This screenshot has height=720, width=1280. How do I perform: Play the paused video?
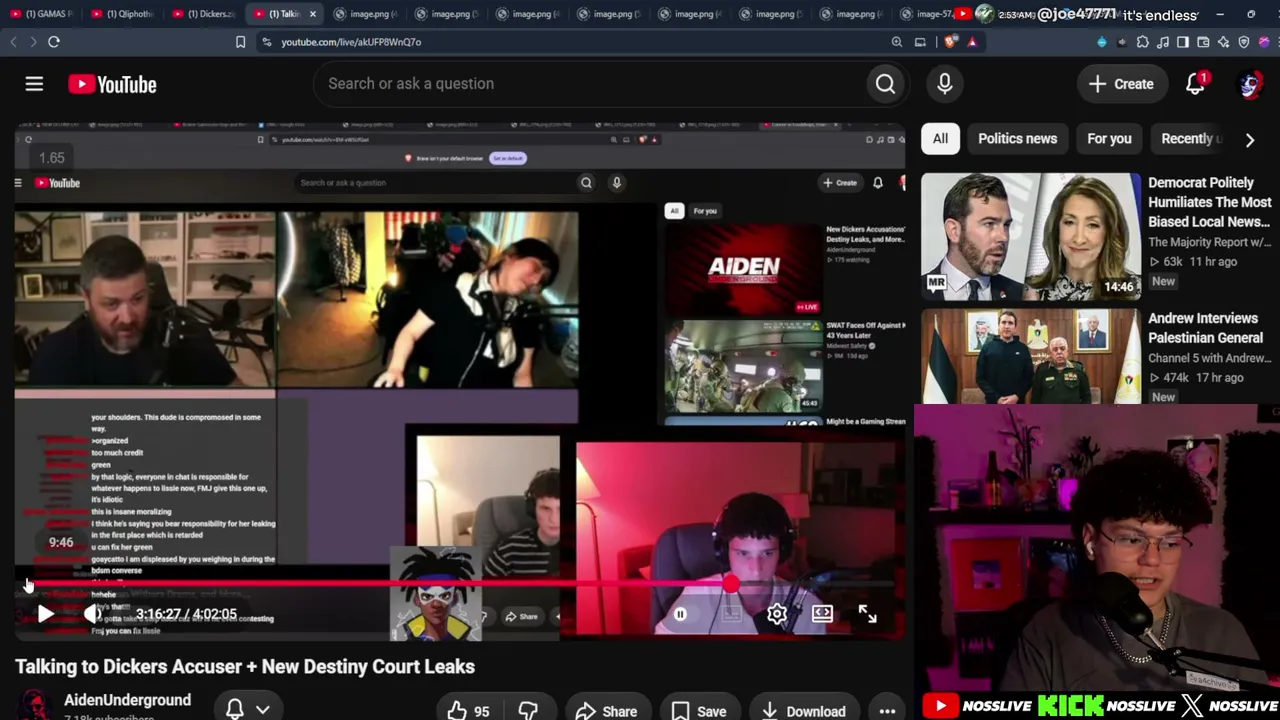pos(45,615)
